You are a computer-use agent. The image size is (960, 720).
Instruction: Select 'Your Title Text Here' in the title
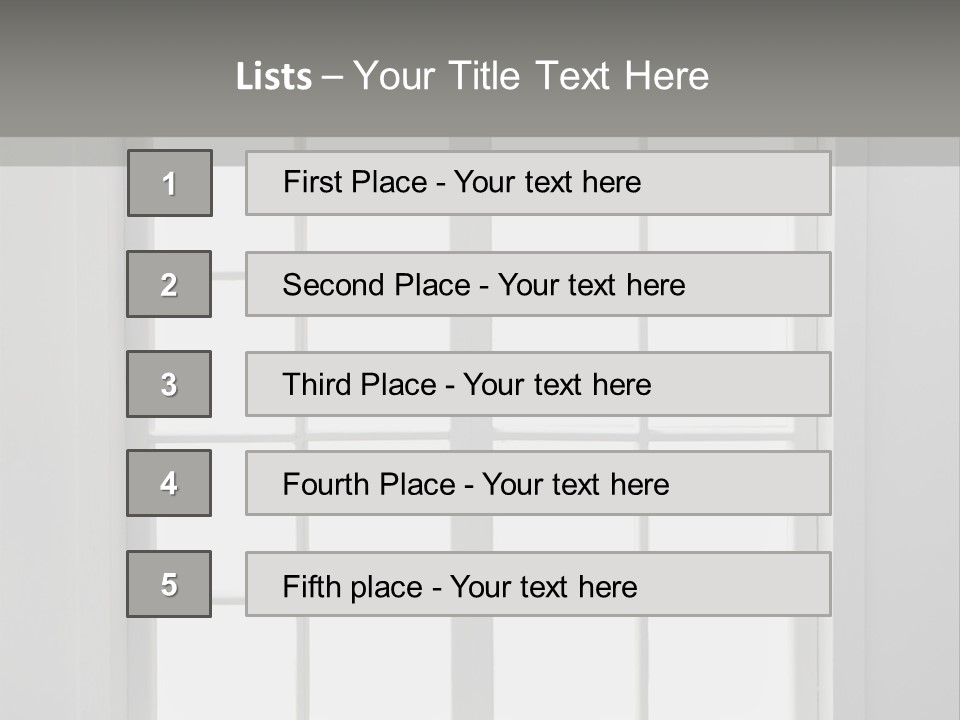[531, 76]
